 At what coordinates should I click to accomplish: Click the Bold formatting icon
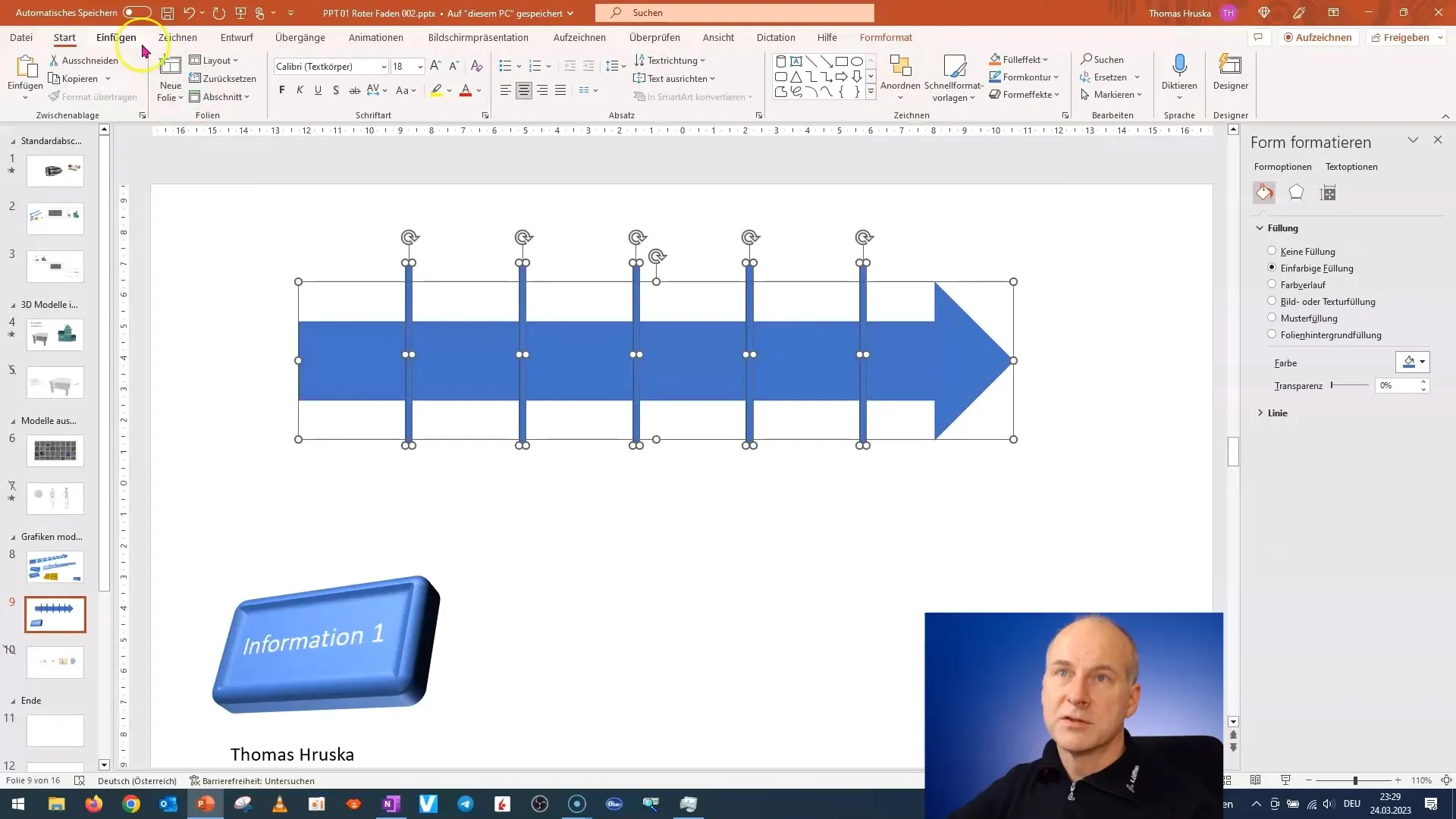tap(282, 91)
